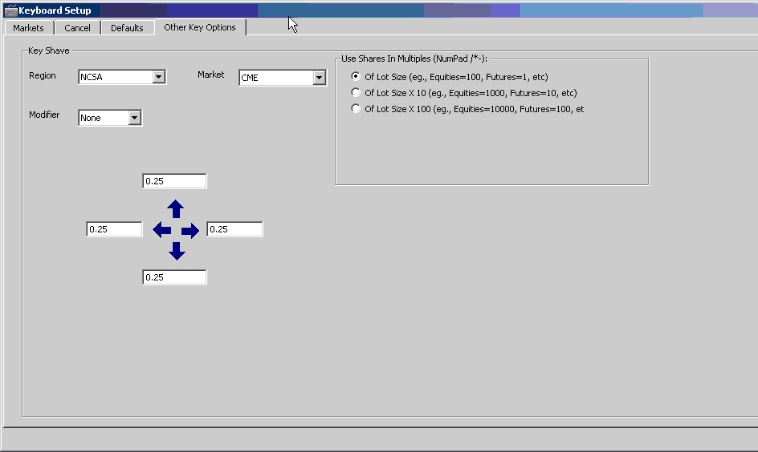This screenshot has width=758, height=452.
Task: Click the Keyboard Setup window title bar
Action: [400, 10]
